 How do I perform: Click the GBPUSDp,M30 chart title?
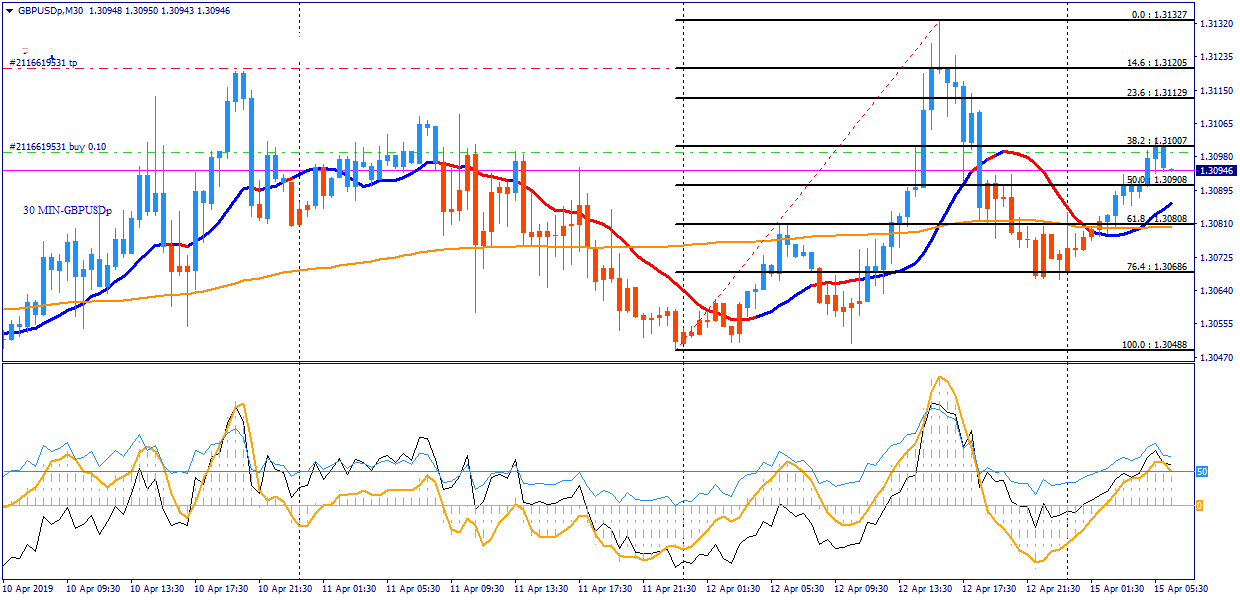click(x=51, y=10)
